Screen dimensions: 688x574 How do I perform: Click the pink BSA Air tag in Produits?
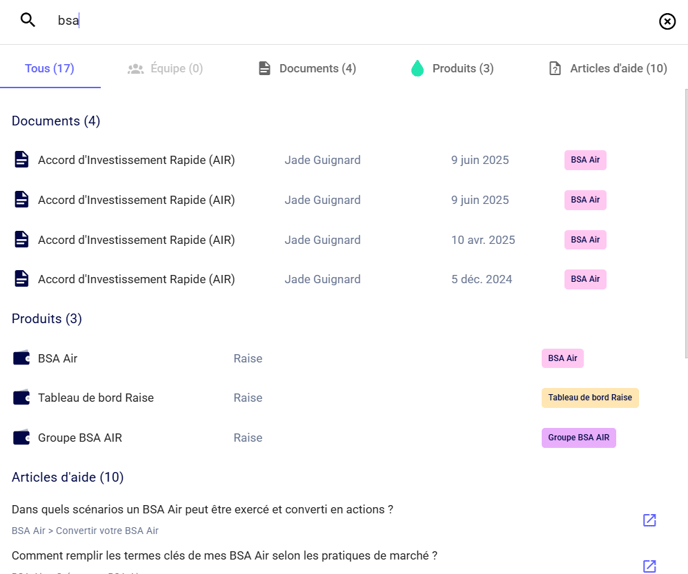pos(562,358)
